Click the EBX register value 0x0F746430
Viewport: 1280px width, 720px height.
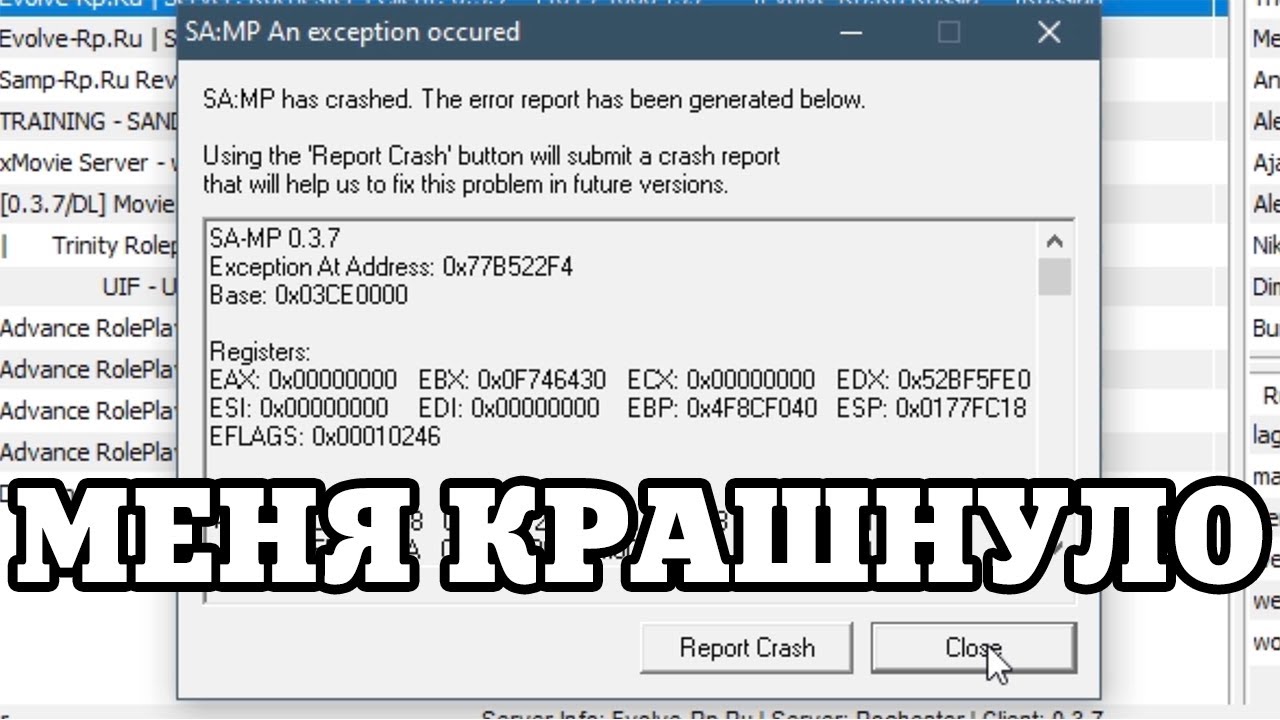pos(542,380)
